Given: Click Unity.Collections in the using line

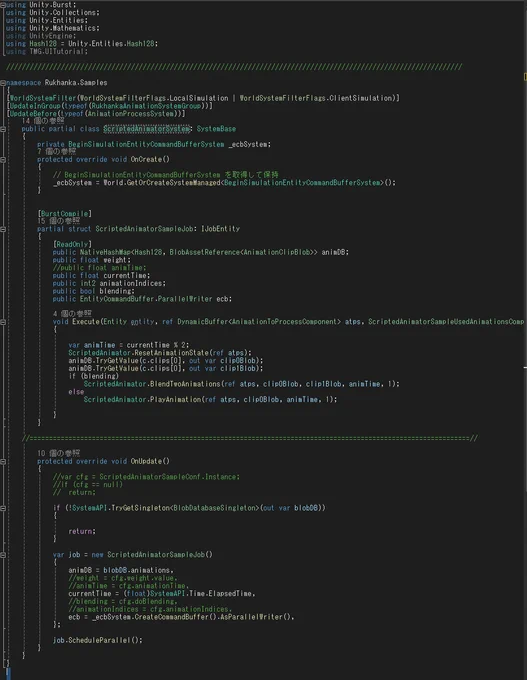Looking at the screenshot, I should tap(63, 13).
